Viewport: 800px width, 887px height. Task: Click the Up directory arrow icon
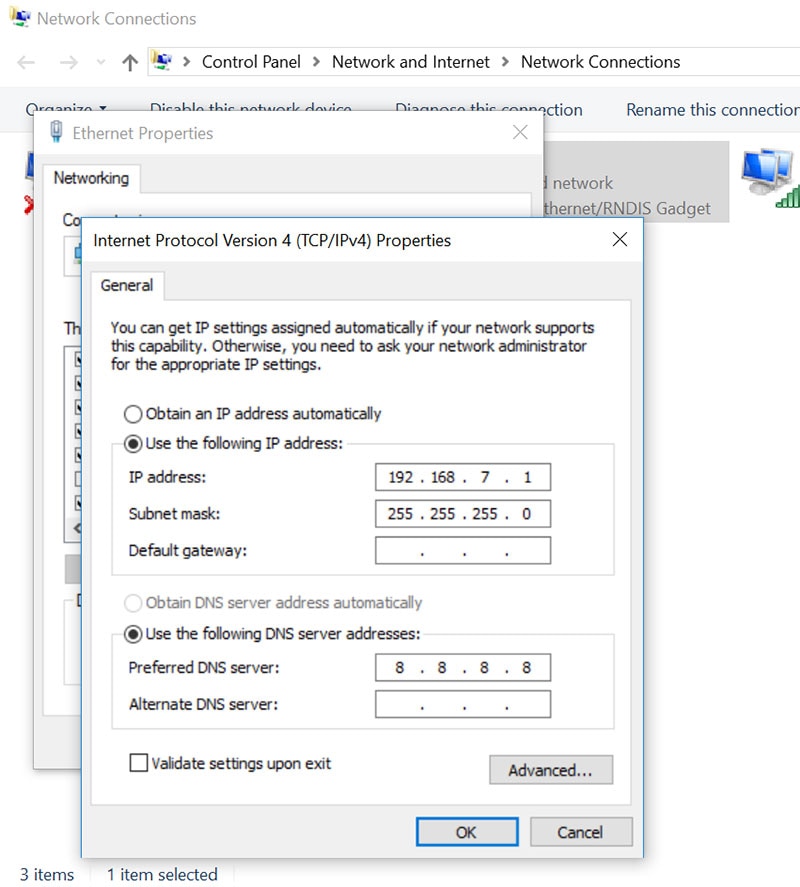[129, 62]
